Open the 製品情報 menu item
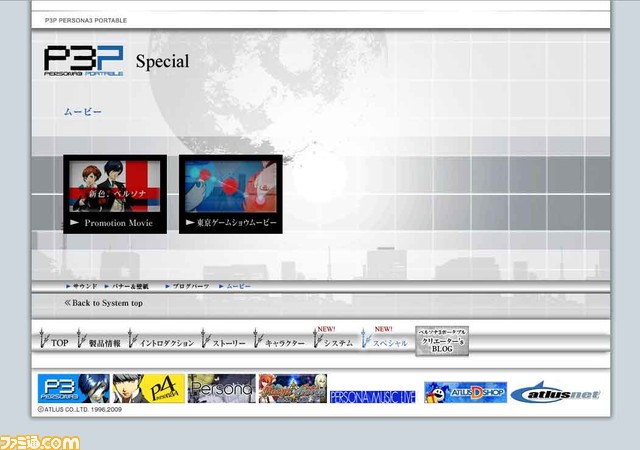The image size is (640, 450). (99, 340)
